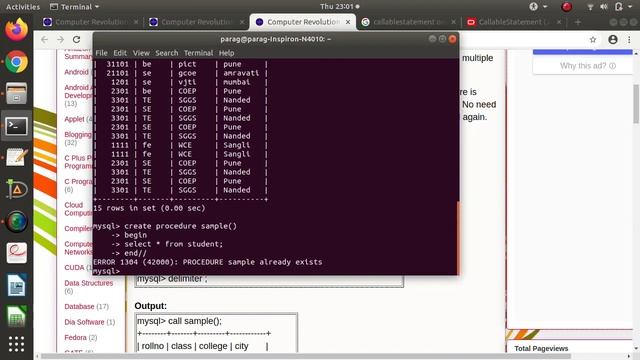Show Applications grid in the dock
The image size is (640, 360).
coord(16,344)
